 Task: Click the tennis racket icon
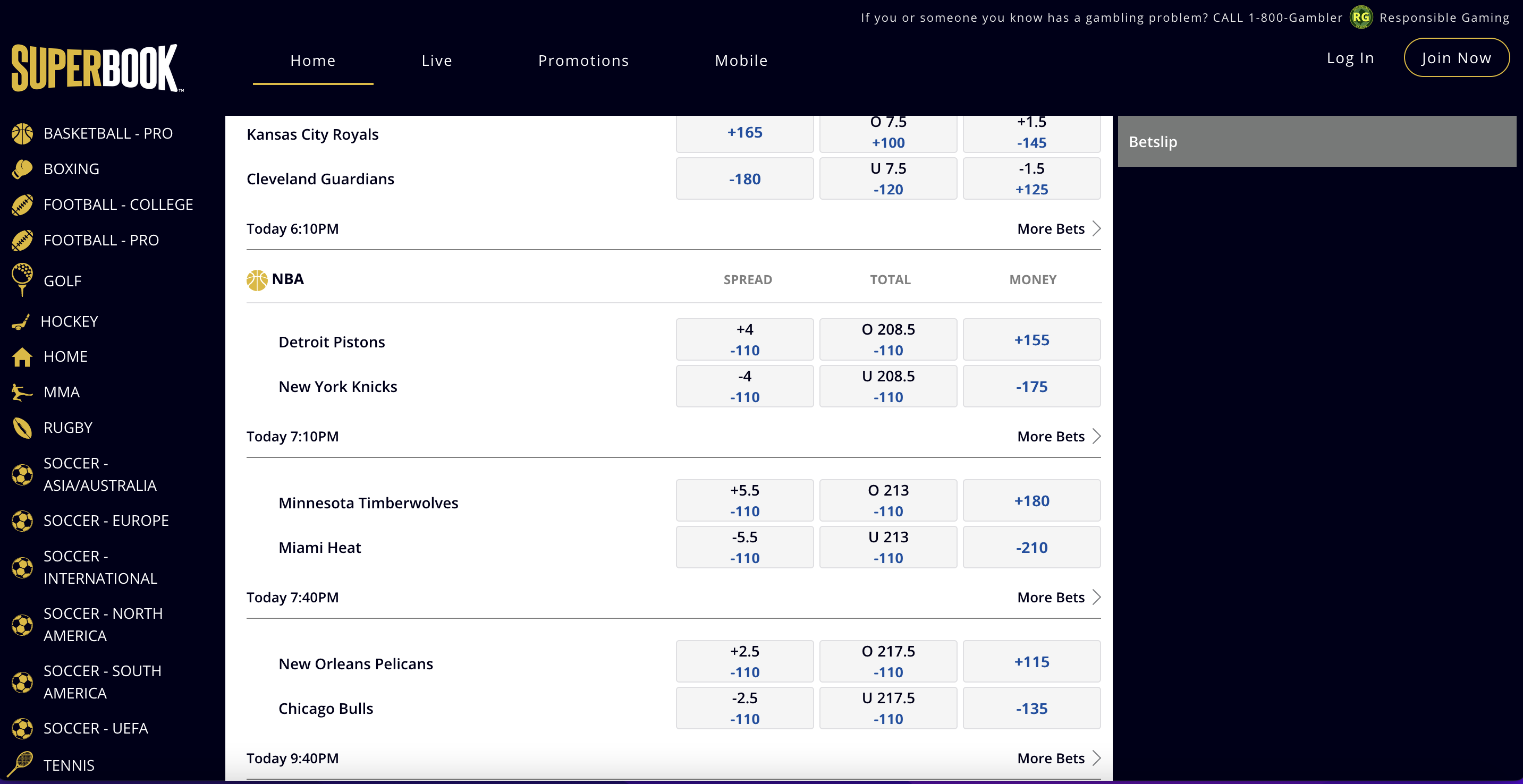click(x=21, y=763)
